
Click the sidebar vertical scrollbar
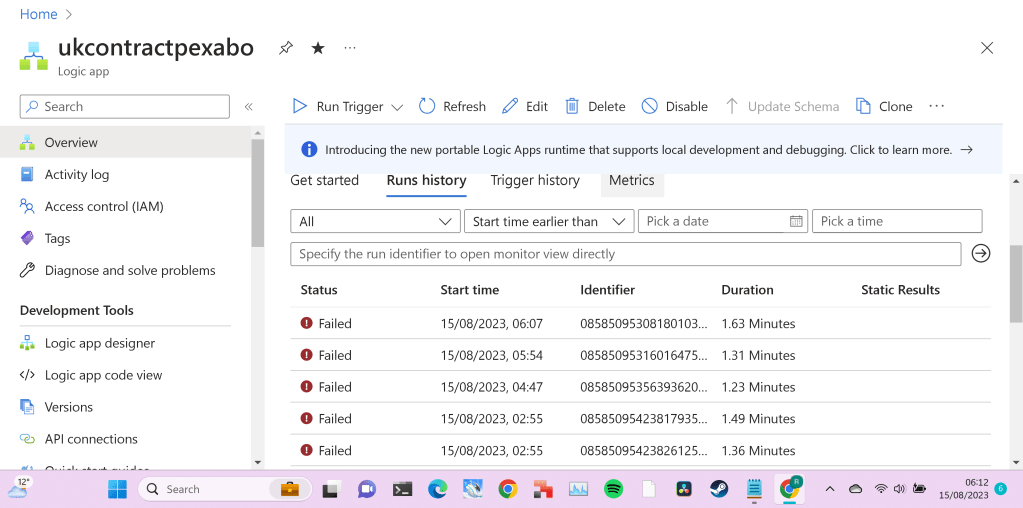[x=257, y=193]
